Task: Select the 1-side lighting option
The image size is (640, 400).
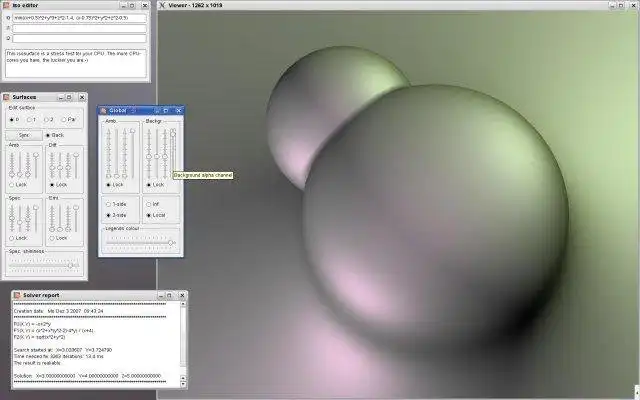Action: pyautogui.click(x=109, y=204)
